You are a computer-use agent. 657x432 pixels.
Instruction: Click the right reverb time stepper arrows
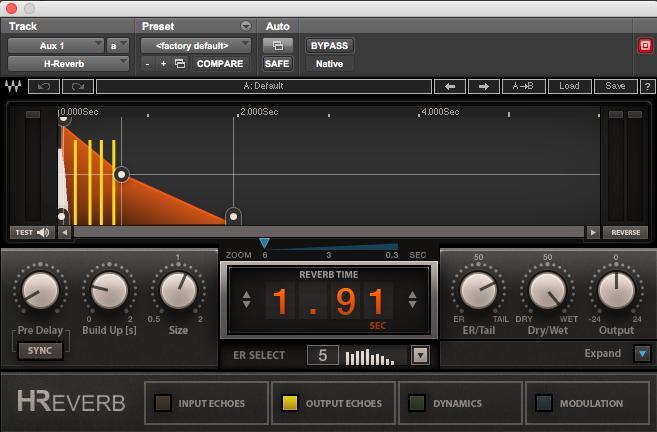tap(412, 300)
